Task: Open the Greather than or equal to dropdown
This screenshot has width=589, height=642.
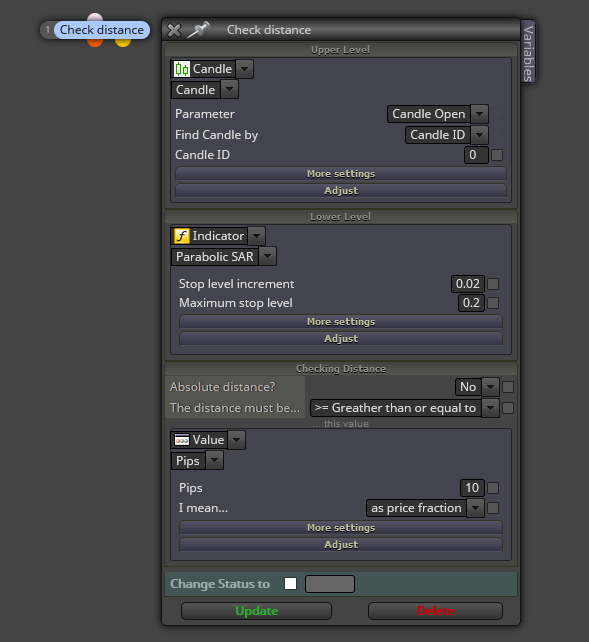Action: click(490, 408)
